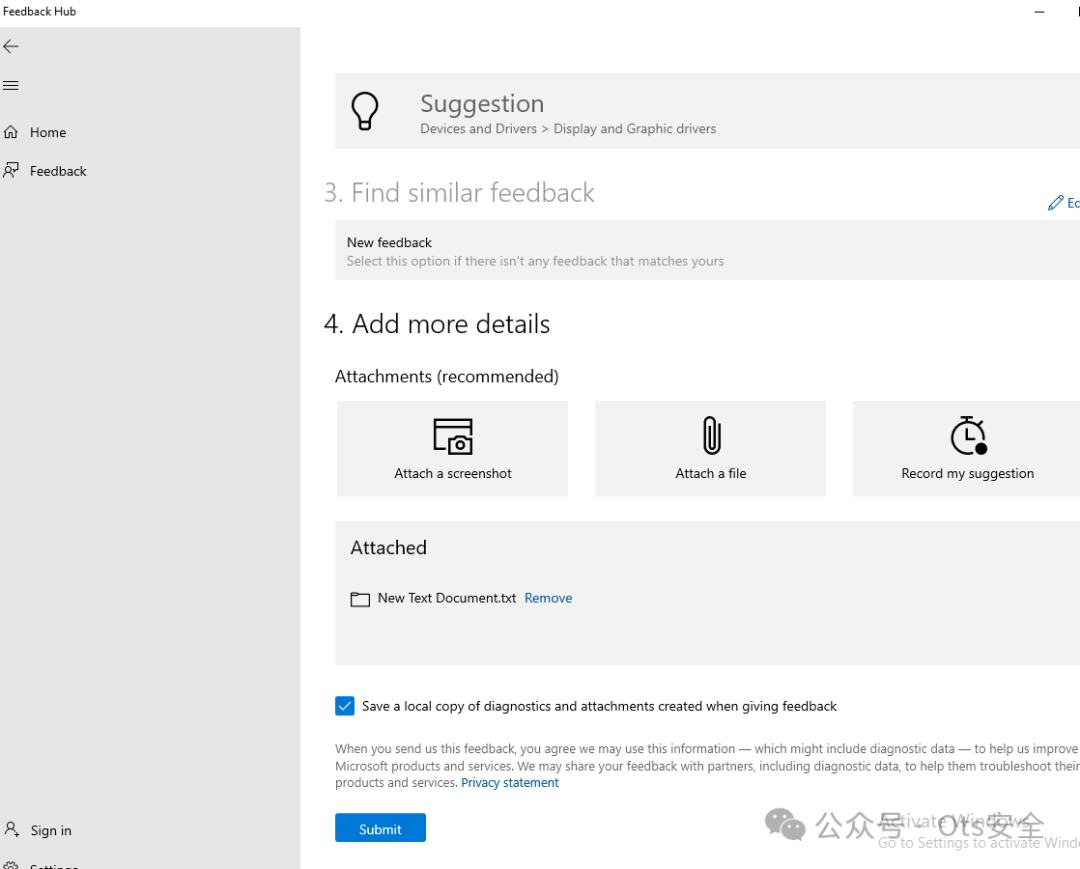Open the hamburger navigation menu
The image size is (1080, 869).
point(11,86)
